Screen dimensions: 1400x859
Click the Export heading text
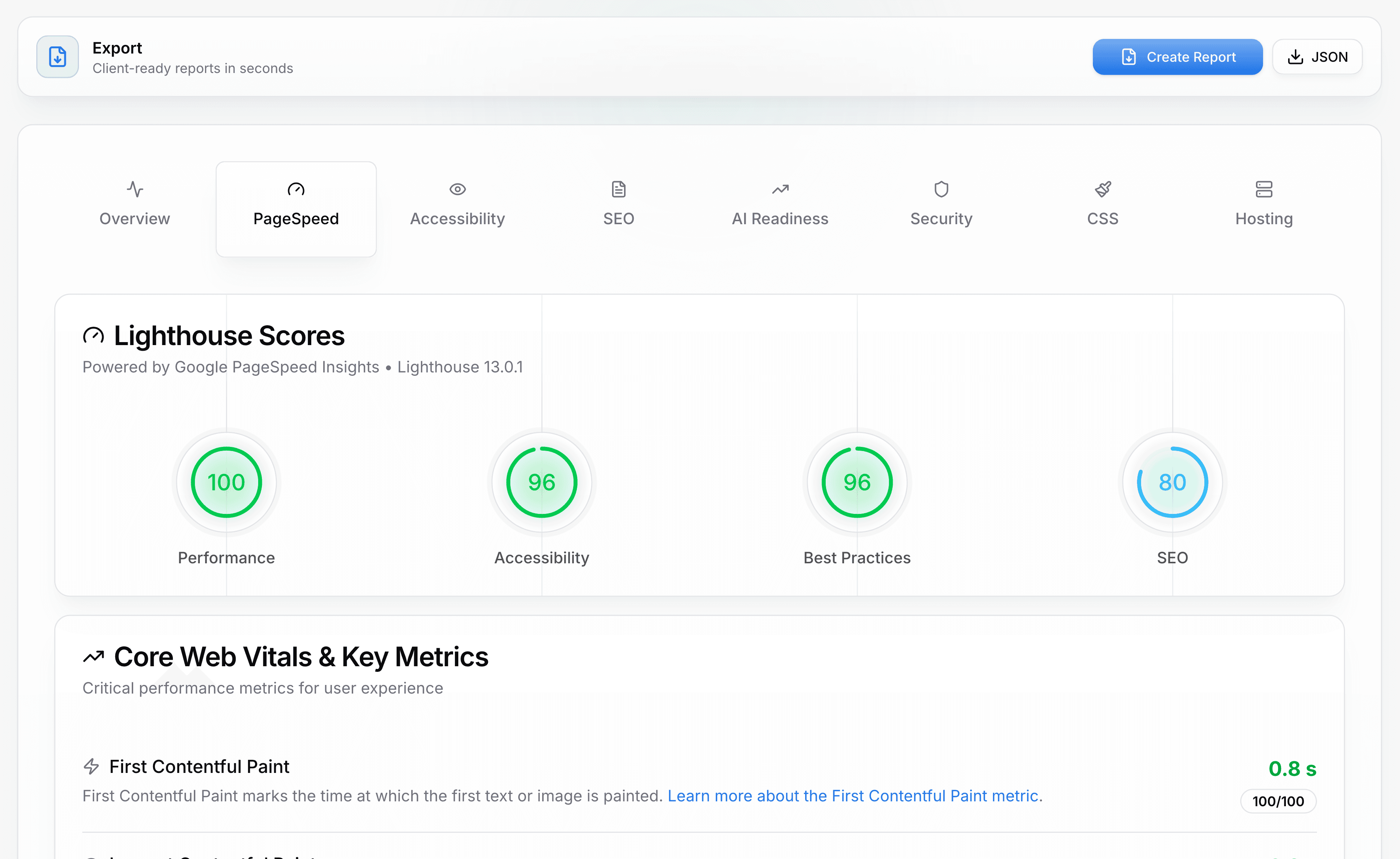point(117,48)
